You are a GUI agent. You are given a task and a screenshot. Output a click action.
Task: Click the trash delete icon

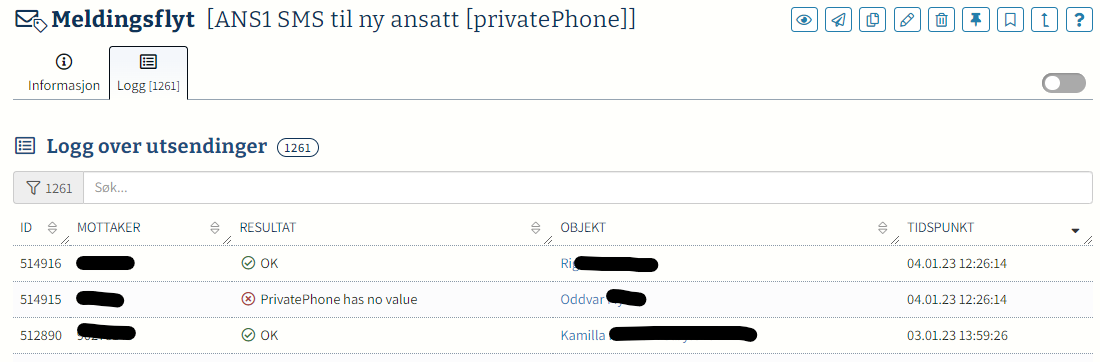[941, 20]
